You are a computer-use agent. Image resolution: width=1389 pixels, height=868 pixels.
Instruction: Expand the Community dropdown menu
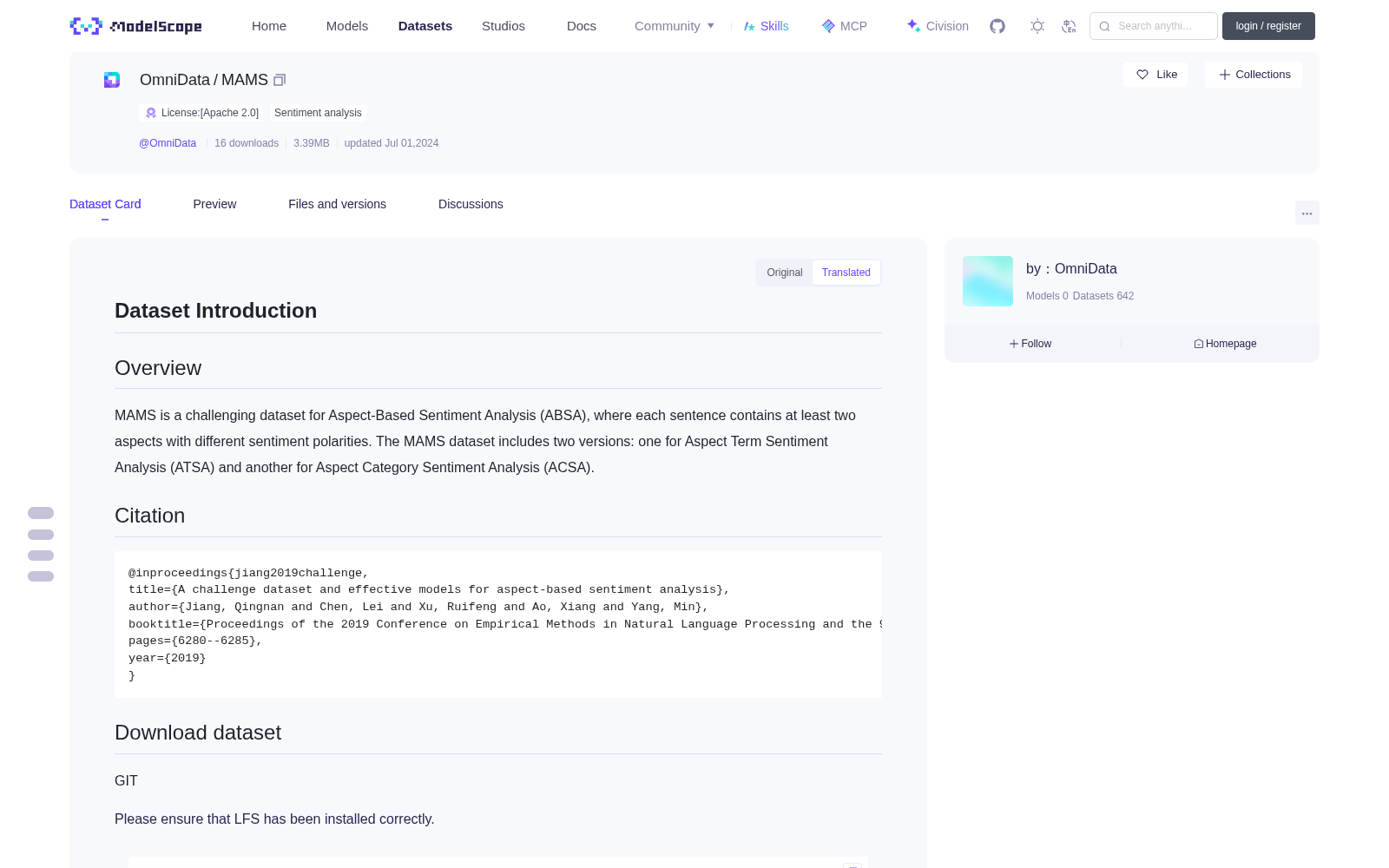tap(675, 26)
